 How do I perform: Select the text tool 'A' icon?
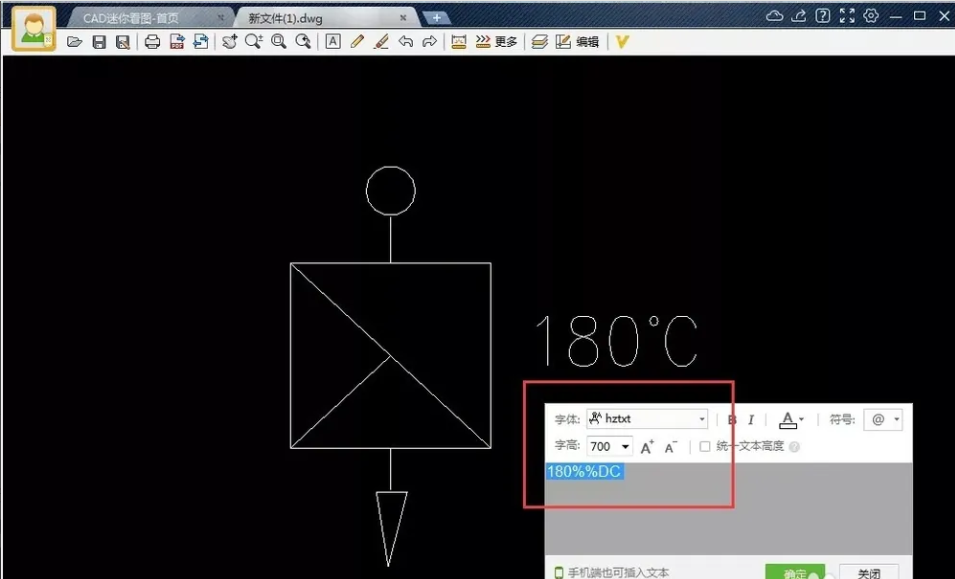coord(332,41)
